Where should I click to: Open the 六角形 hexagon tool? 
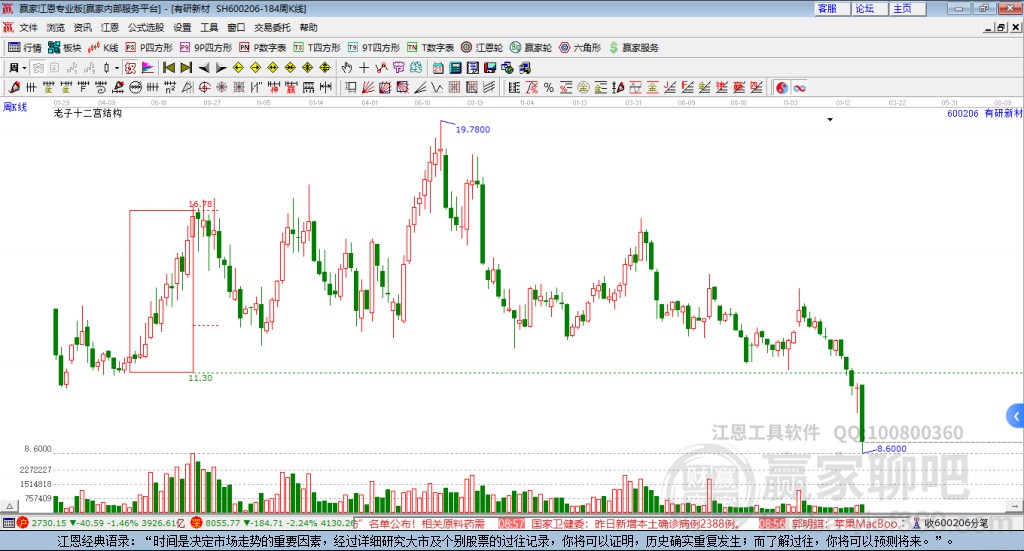(x=580, y=48)
